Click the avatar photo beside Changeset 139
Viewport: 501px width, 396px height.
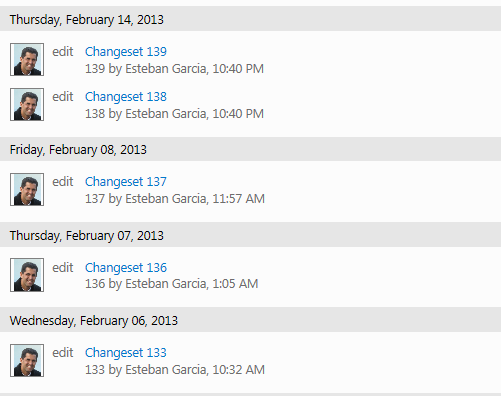click(x=27, y=59)
